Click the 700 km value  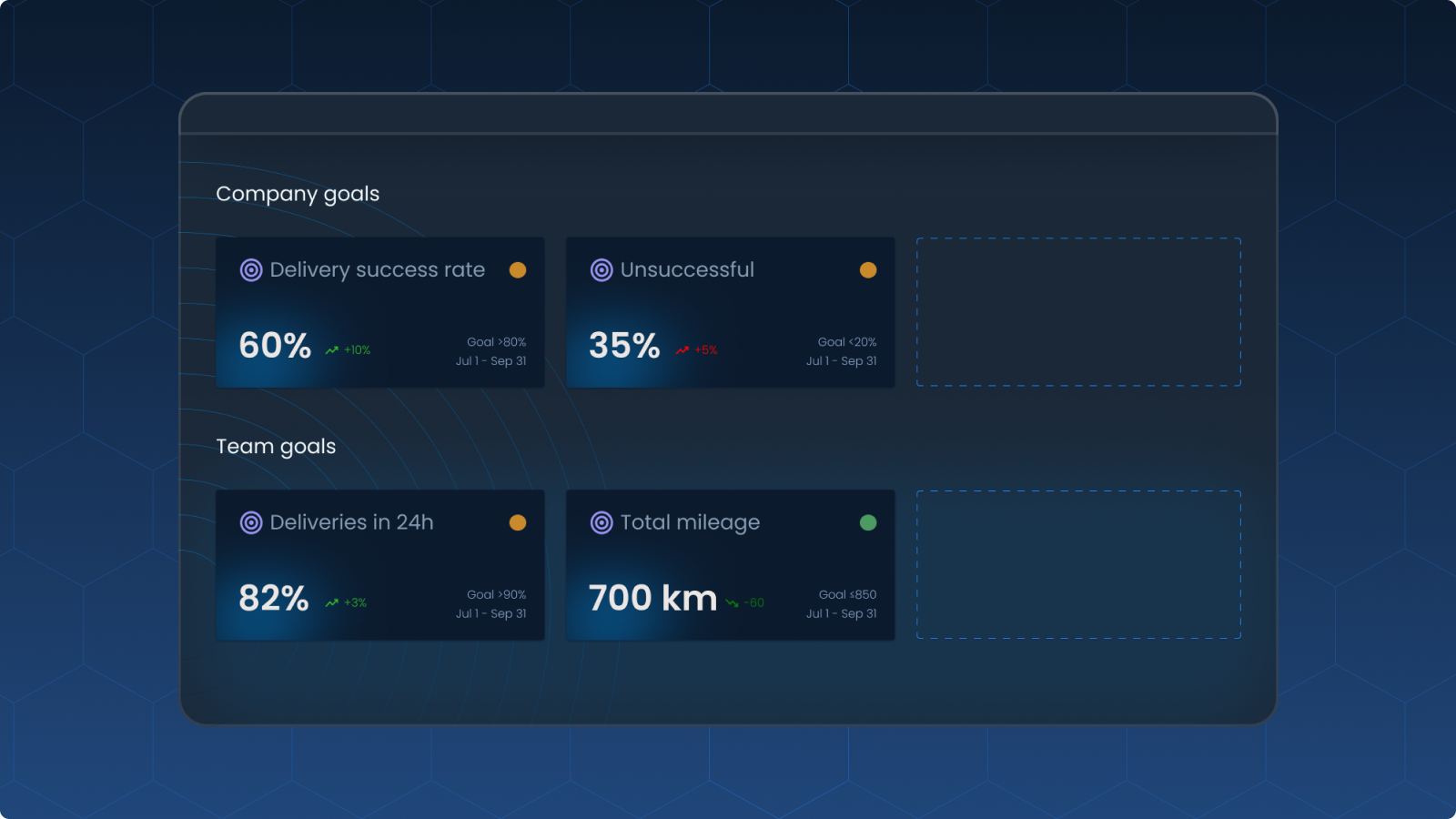point(653,598)
